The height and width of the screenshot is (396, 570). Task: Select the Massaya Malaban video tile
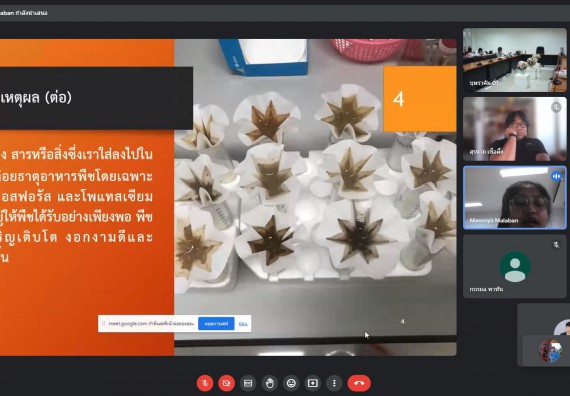pyautogui.click(x=514, y=198)
